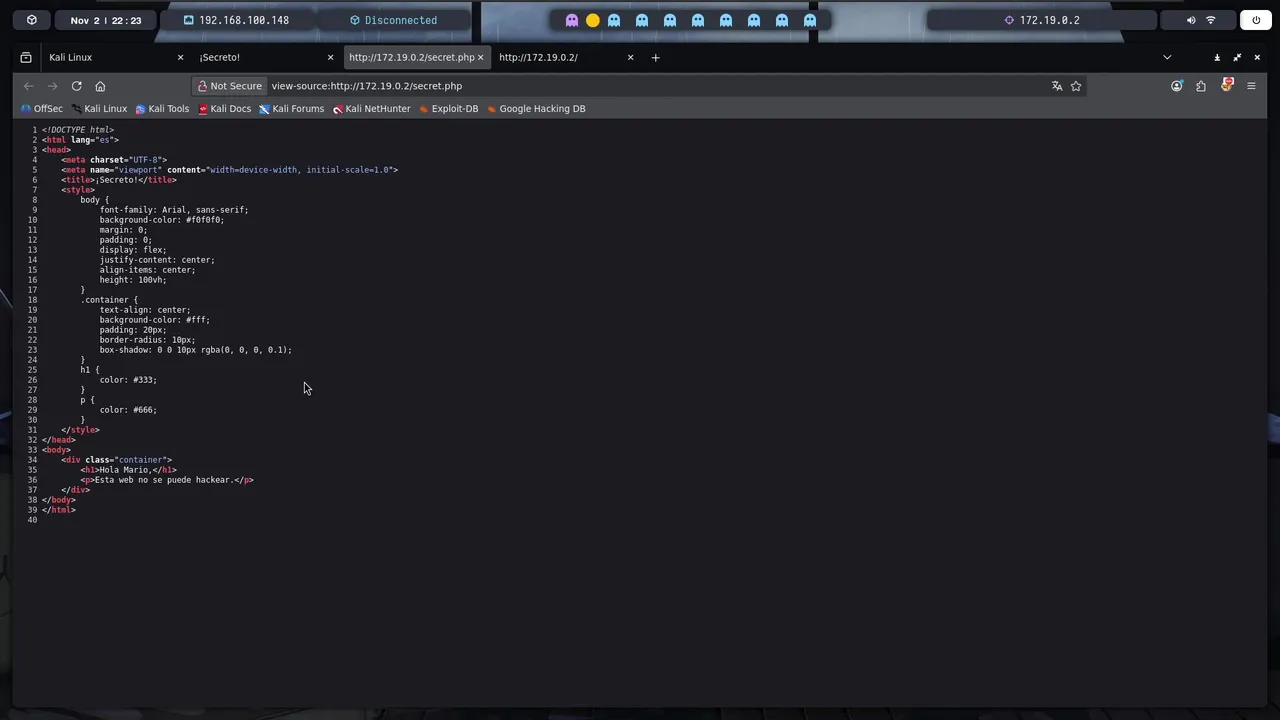This screenshot has height=720, width=1280.
Task: Click the Nov 2 clock widget
Action: tap(106, 20)
